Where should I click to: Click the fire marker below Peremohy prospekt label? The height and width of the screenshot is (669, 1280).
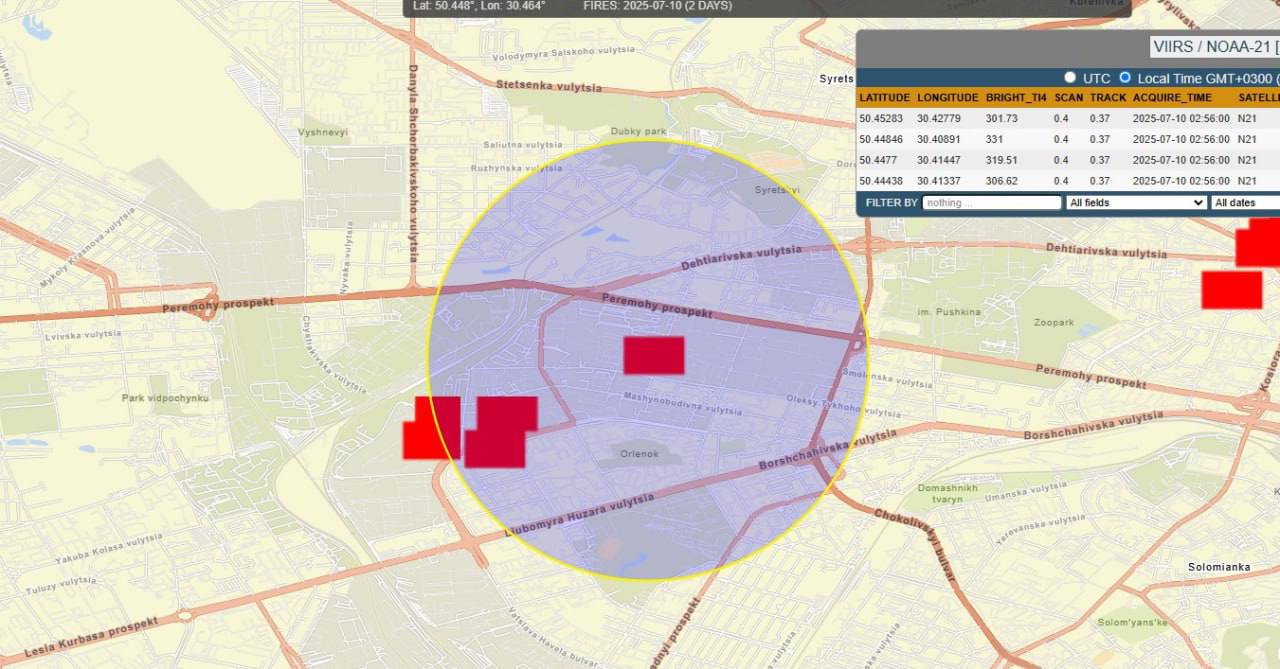654,355
